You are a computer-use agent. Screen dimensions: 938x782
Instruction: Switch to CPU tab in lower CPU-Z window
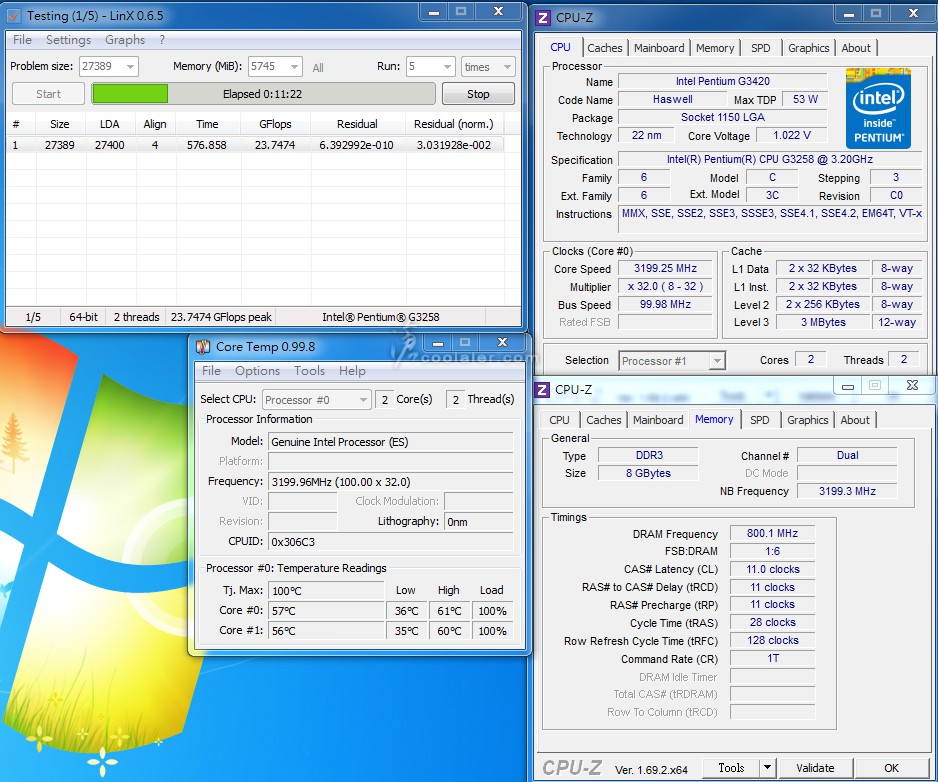click(x=559, y=420)
